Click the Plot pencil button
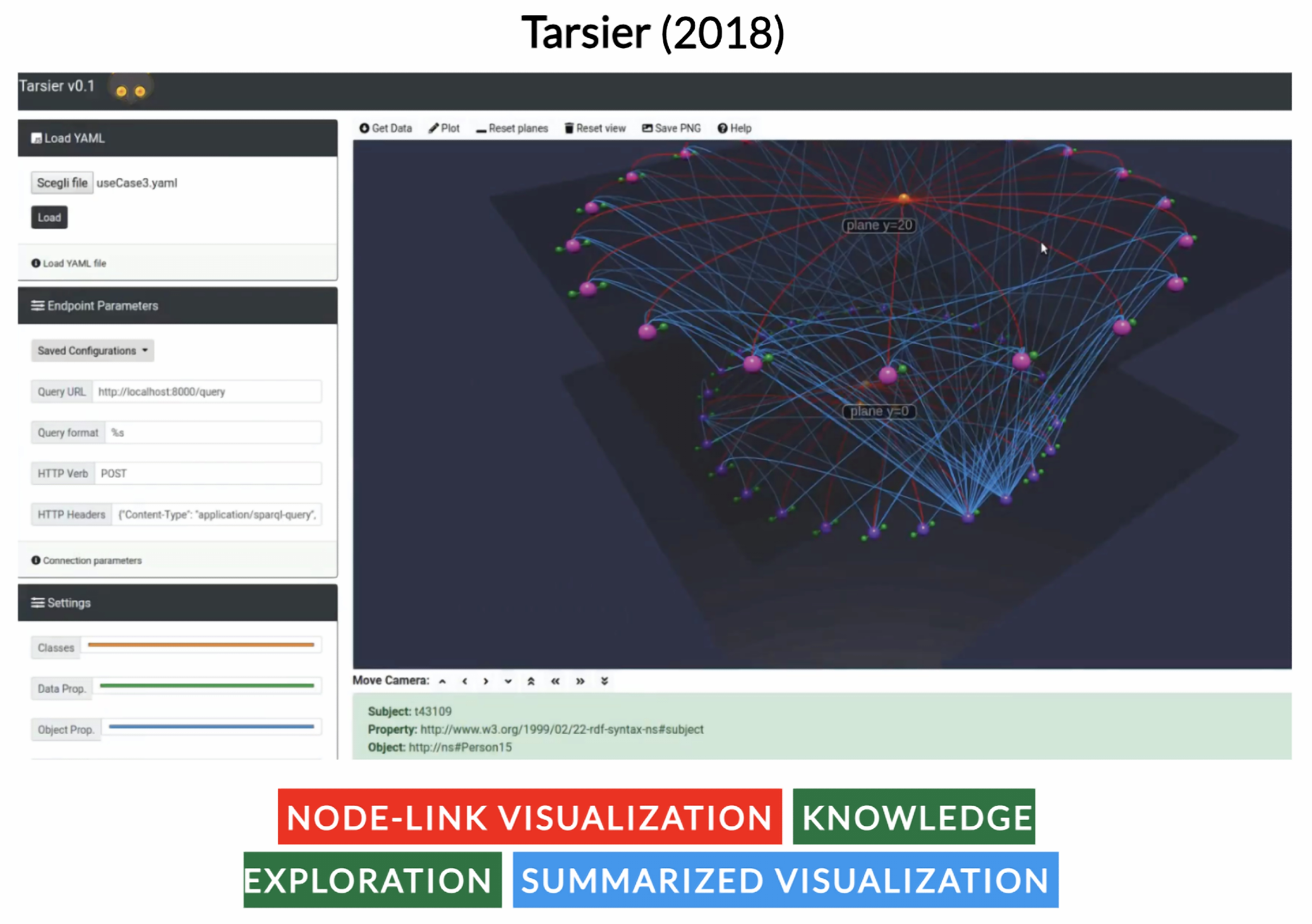The height and width of the screenshot is (924, 1312). (x=443, y=128)
